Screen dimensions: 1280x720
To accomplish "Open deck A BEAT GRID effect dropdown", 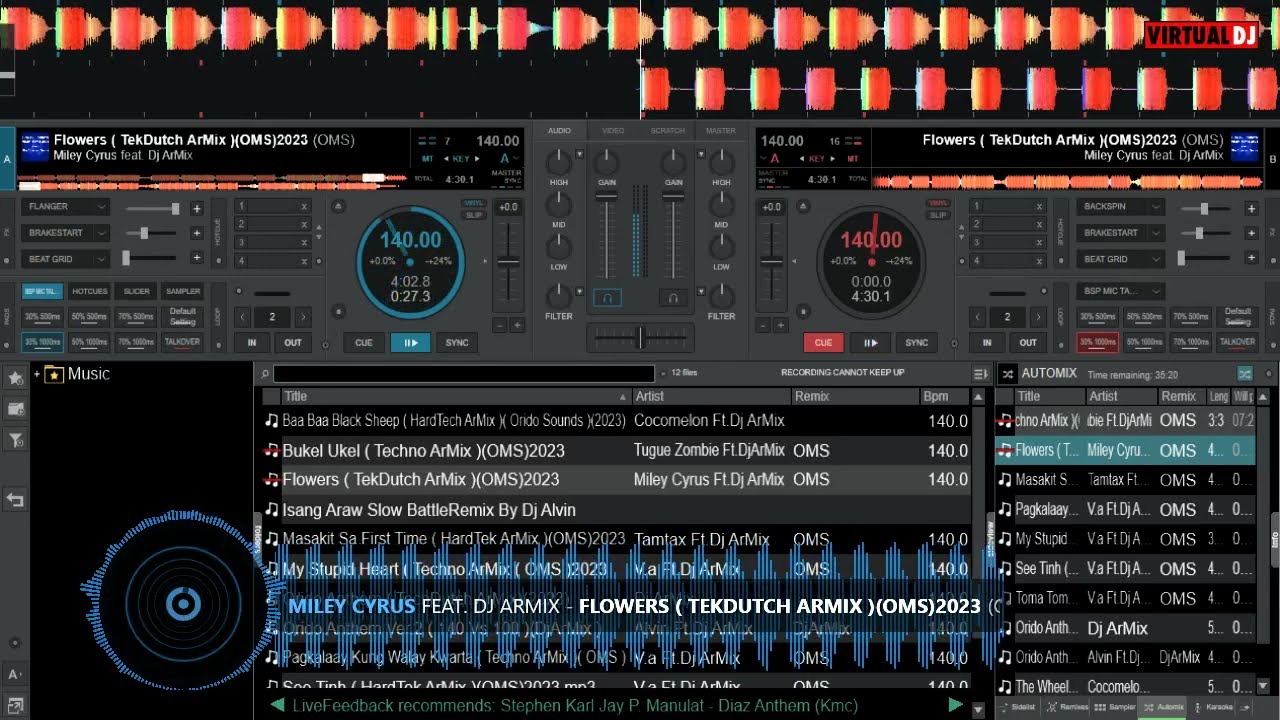I will click(65, 258).
